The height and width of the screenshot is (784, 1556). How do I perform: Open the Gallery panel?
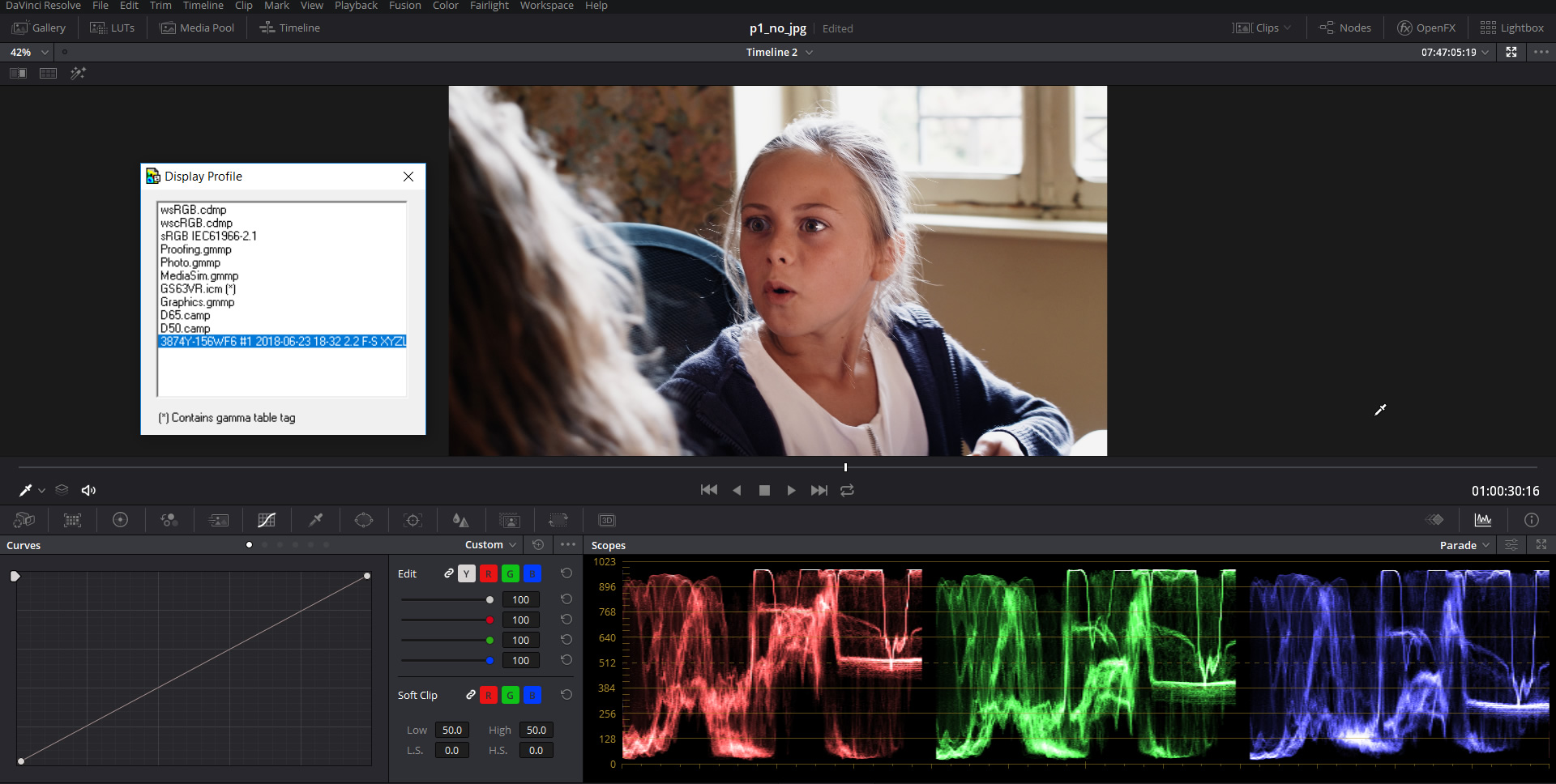point(39,28)
